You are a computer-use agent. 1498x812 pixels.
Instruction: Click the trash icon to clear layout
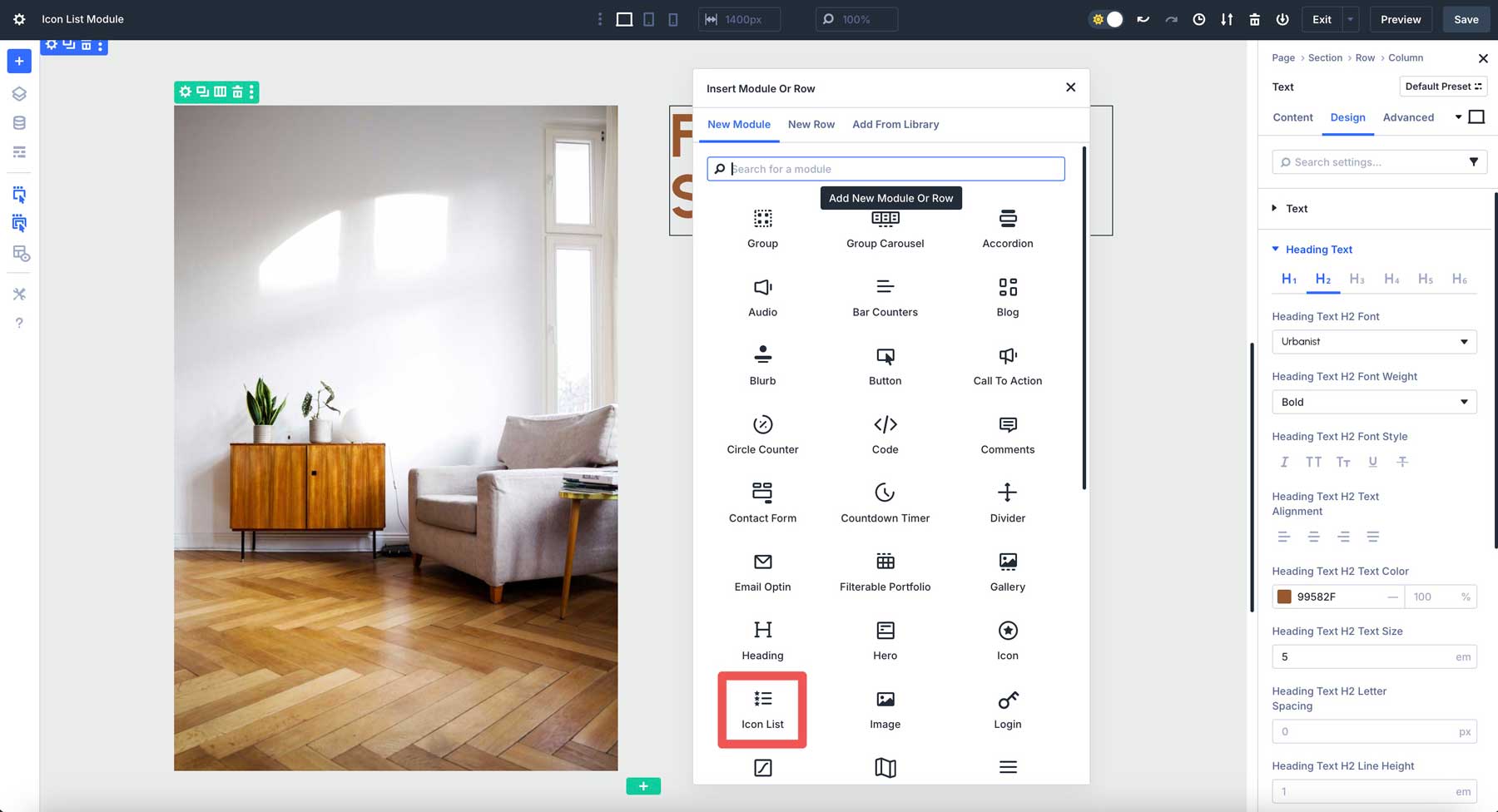pyautogui.click(x=1254, y=18)
